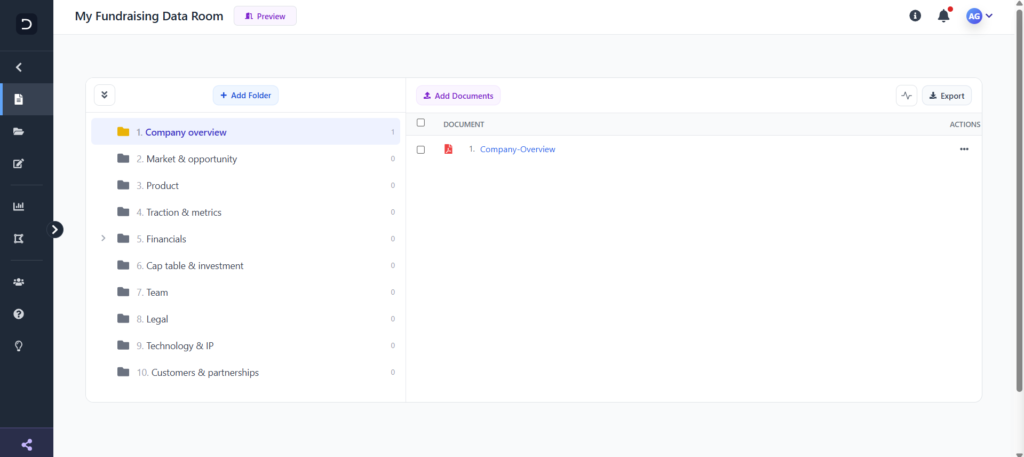Open the notifications bell icon
Screen dimensions: 1024x457
pyautogui.click(x=943, y=16)
